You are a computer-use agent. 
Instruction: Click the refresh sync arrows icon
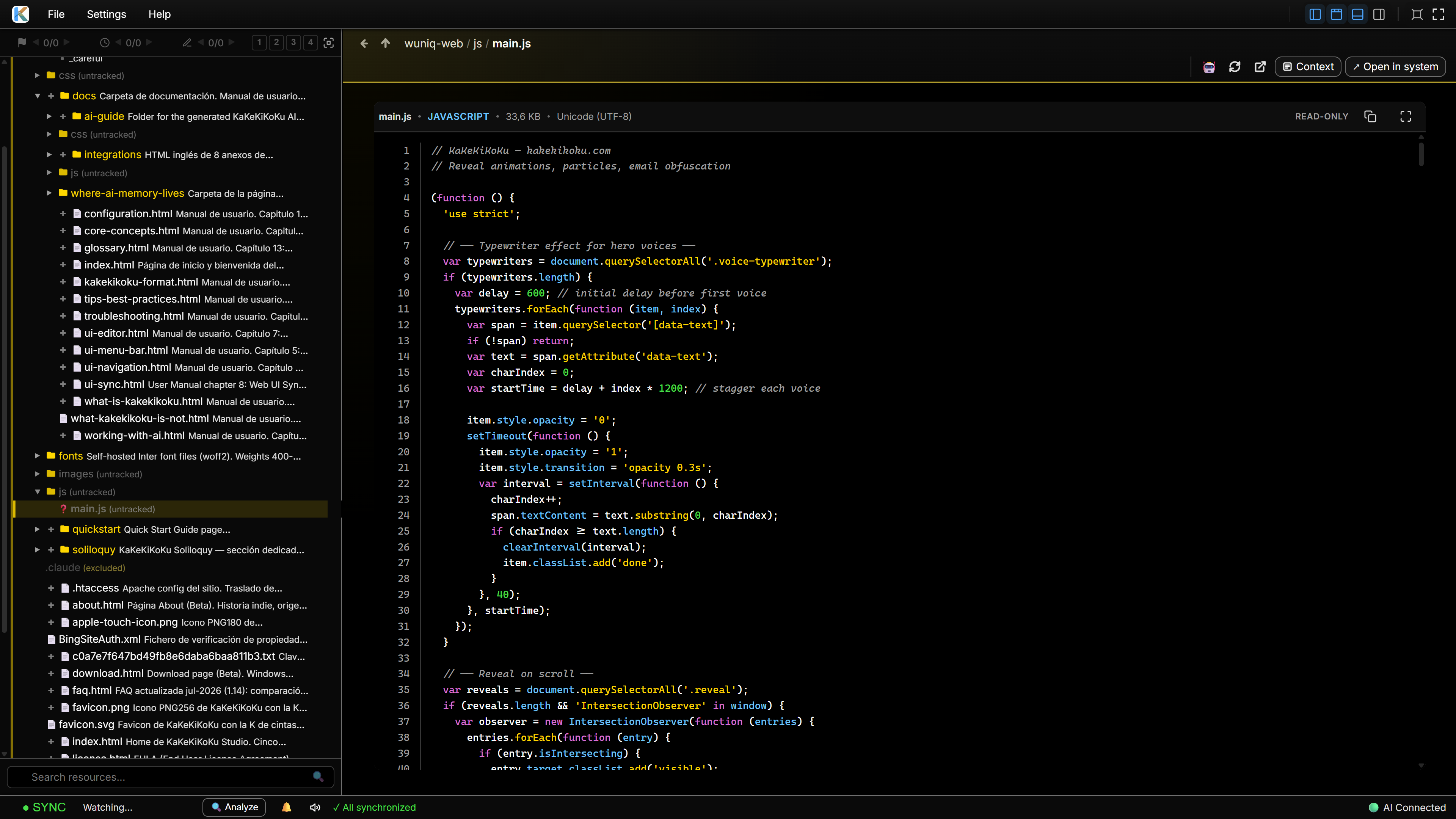(x=1235, y=67)
